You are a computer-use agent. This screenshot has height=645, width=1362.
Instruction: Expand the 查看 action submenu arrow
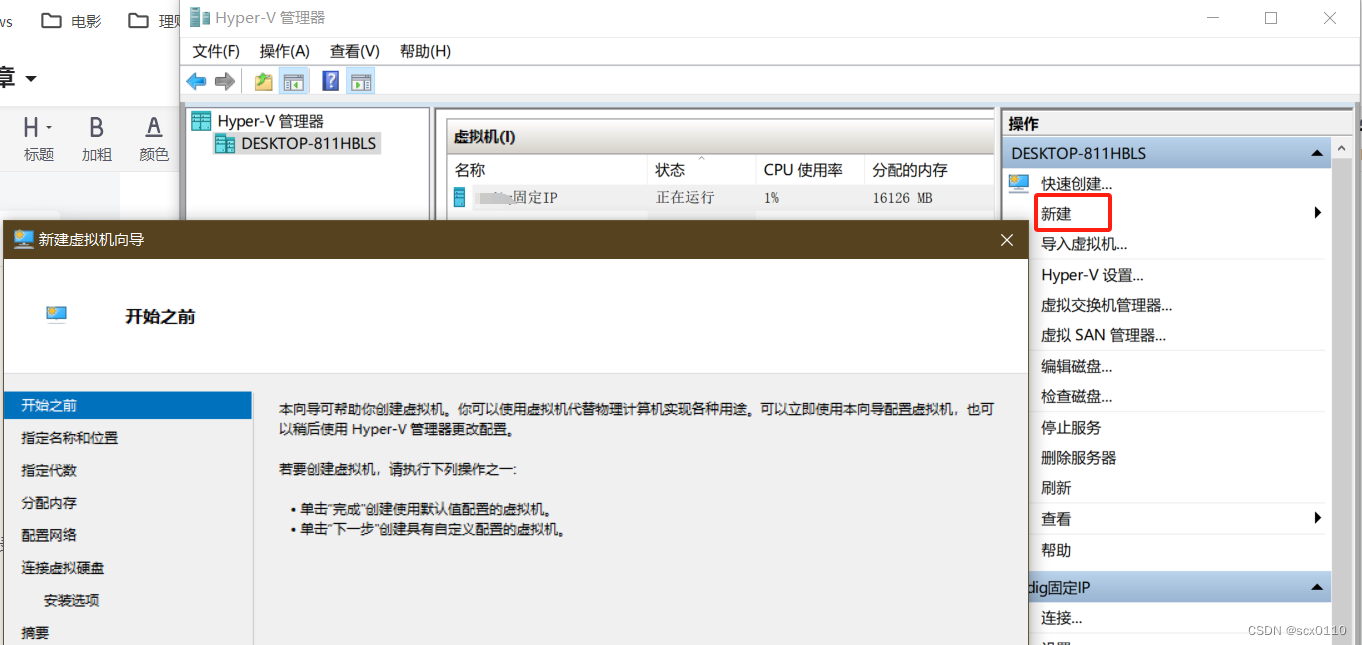pyautogui.click(x=1318, y=519)
